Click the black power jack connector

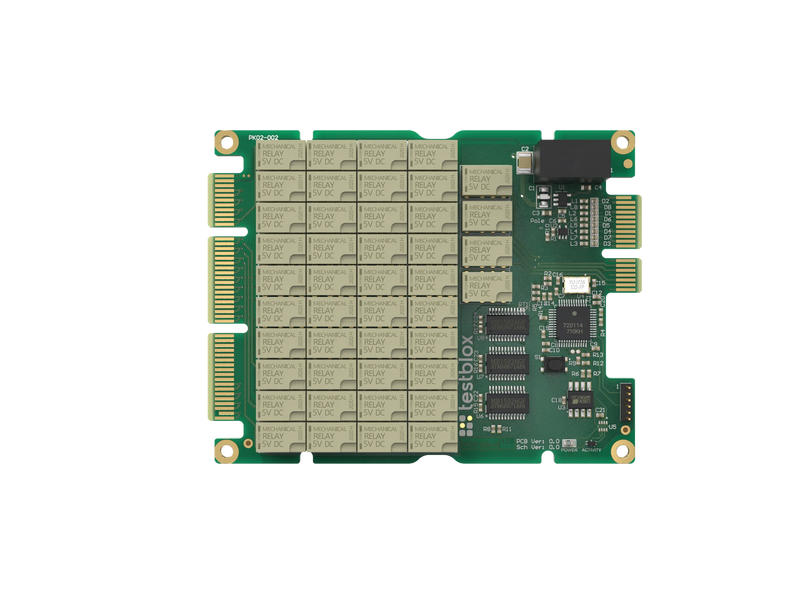(x=572, y=161)
